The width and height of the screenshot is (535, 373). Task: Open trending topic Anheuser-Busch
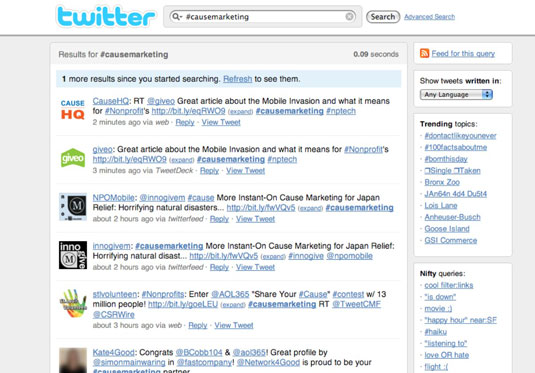point(452,217)
